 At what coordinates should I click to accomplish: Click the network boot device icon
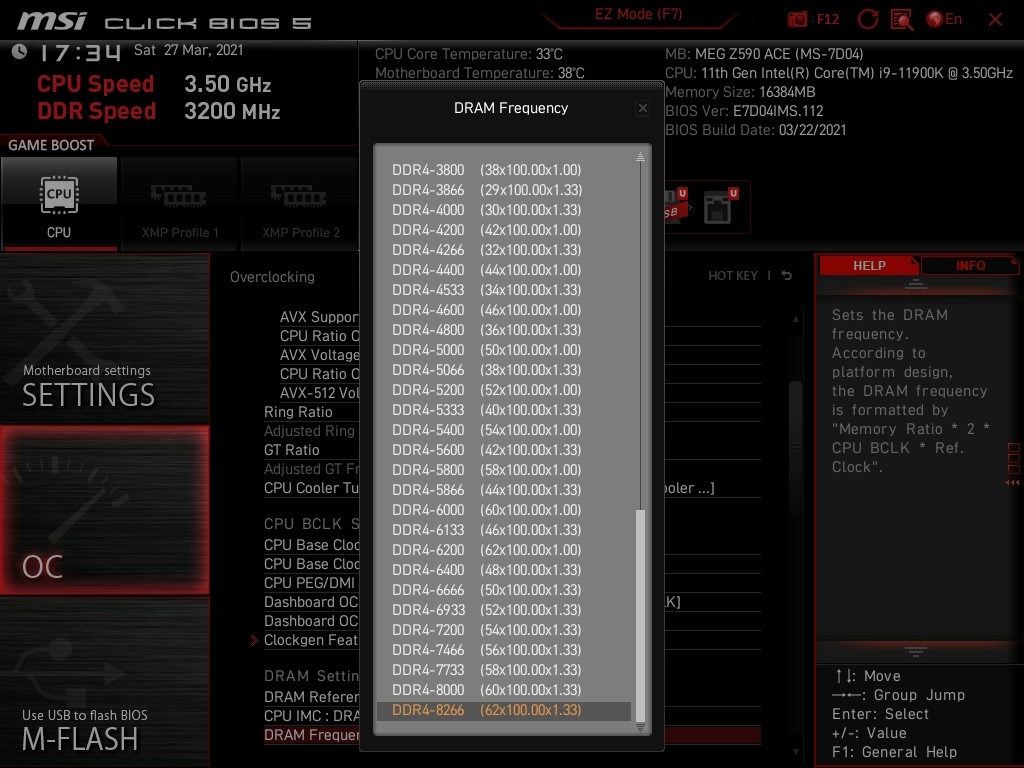pyautogui.click(x=718, y=207)
